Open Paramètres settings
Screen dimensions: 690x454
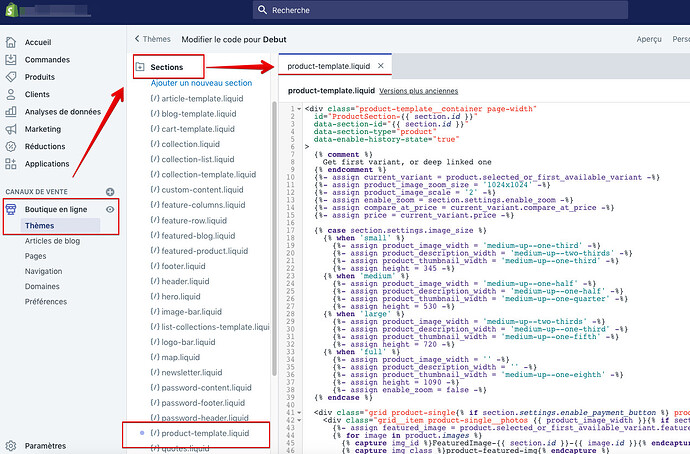(x=45, y=446)
